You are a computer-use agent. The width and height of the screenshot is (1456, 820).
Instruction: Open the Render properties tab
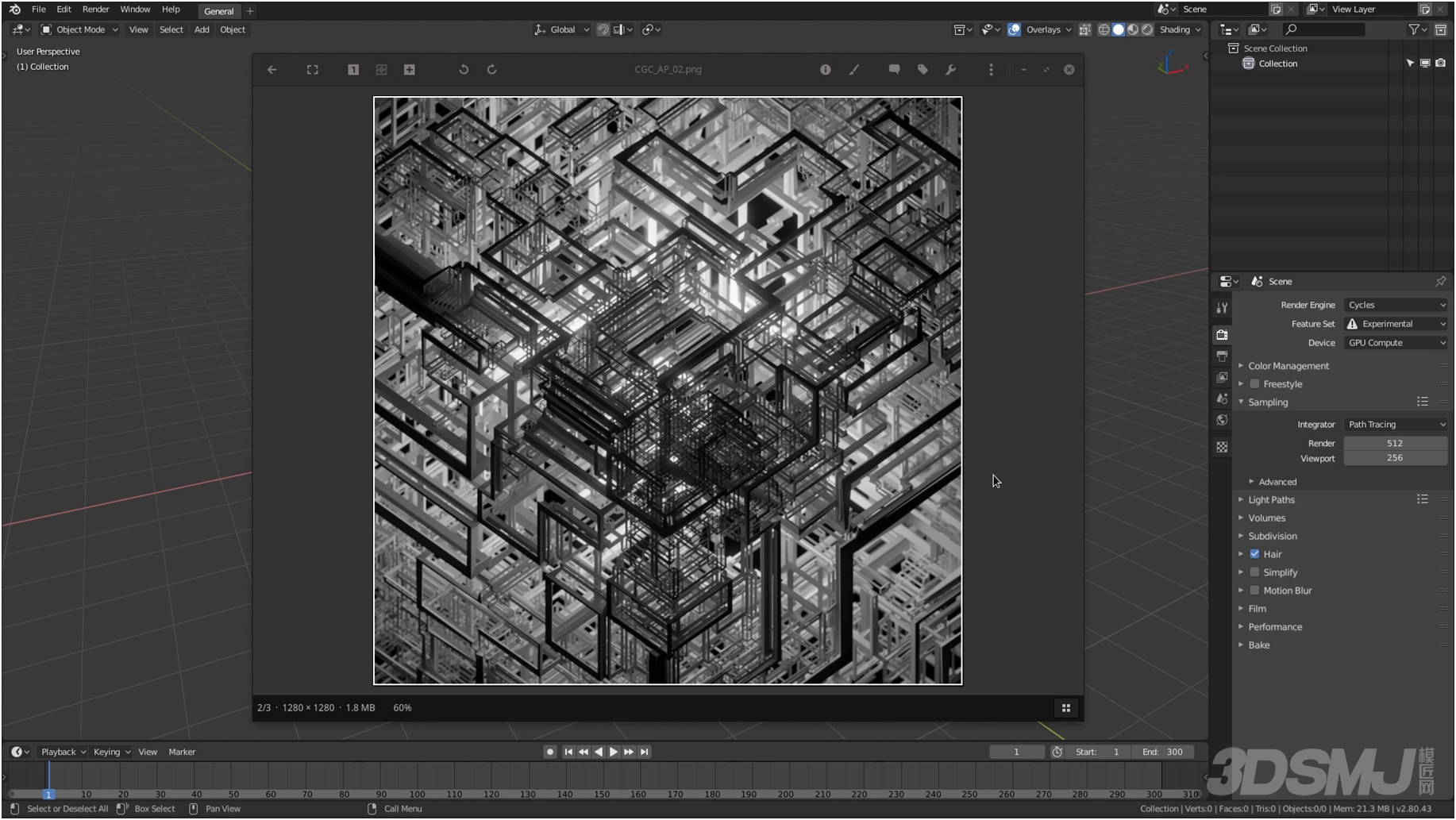(1222, 335)
